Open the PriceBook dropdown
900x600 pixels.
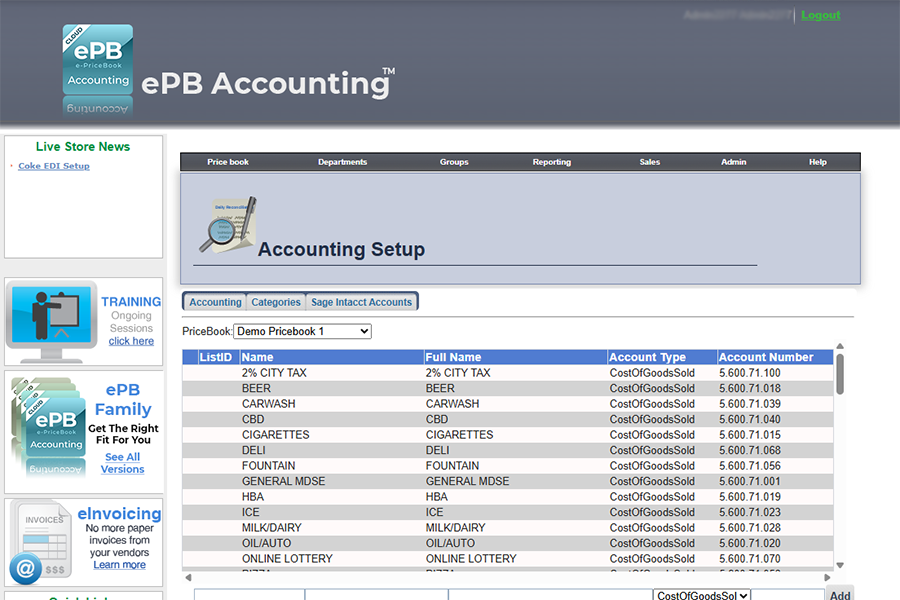(x=302, y=331)
